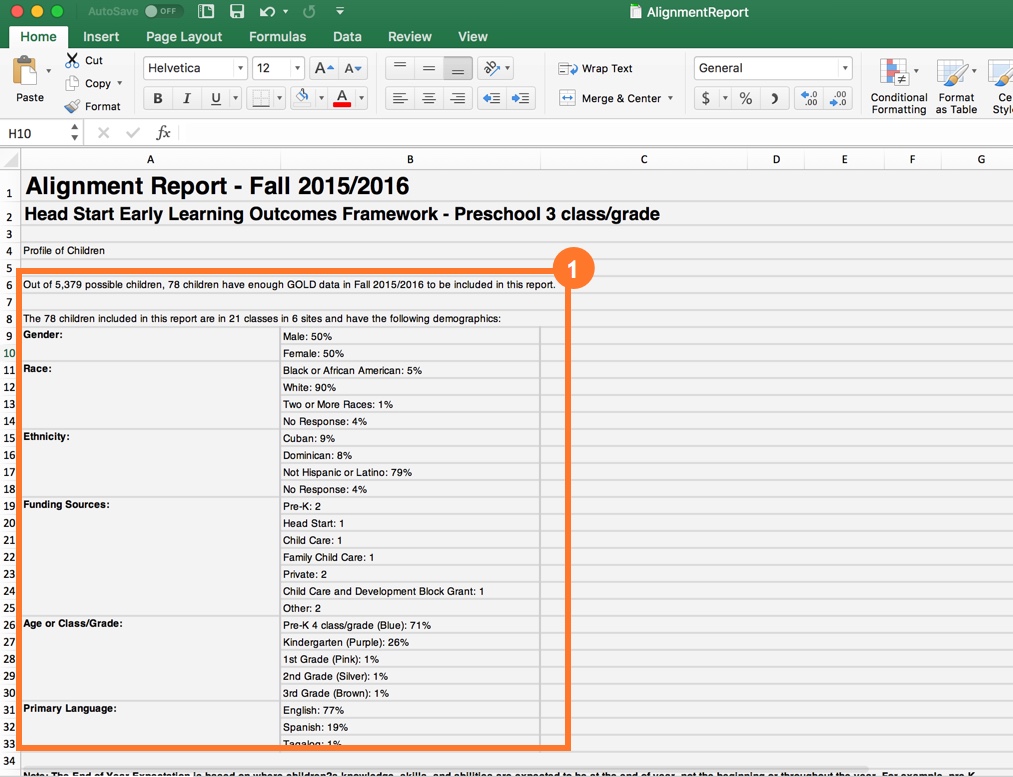Open the Review tab

410,36
